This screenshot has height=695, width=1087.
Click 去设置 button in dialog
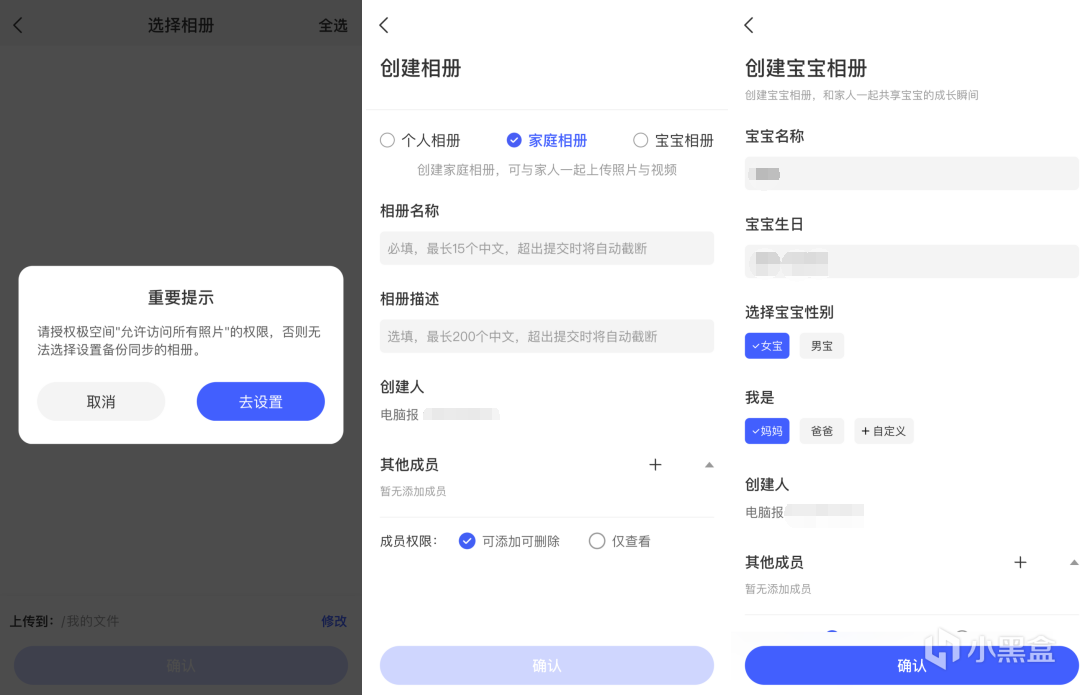pyautogui.click(x=261, y=402)
